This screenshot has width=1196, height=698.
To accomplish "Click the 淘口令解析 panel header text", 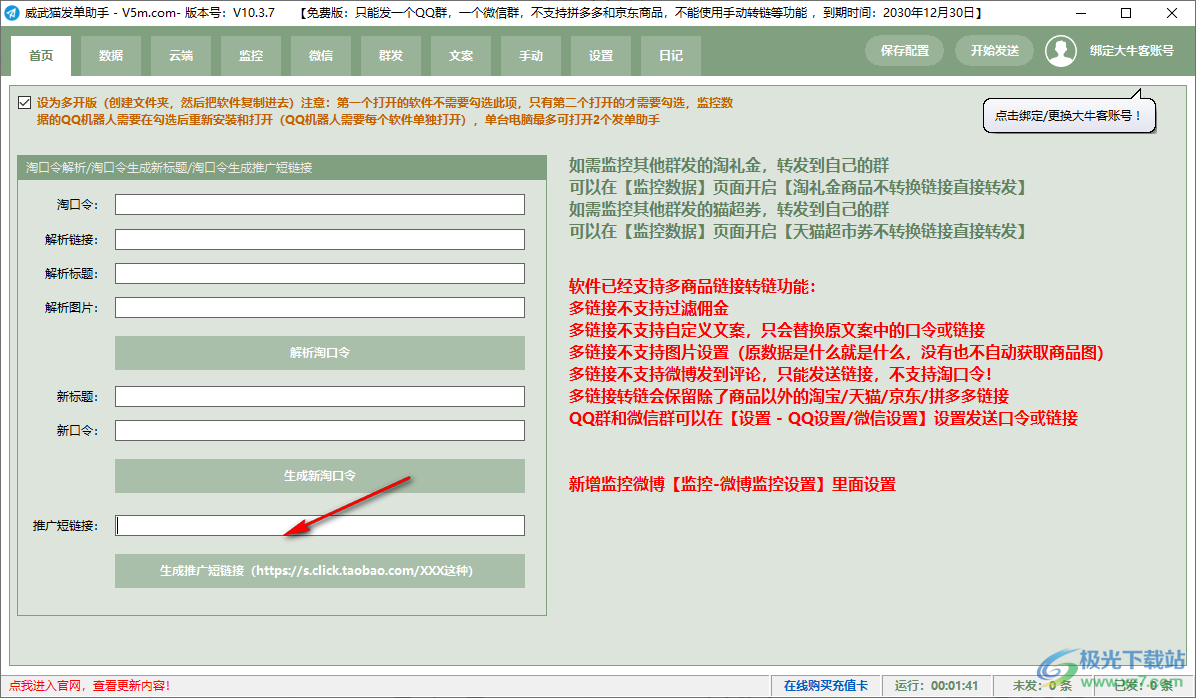I will click(x=169, y=167).
